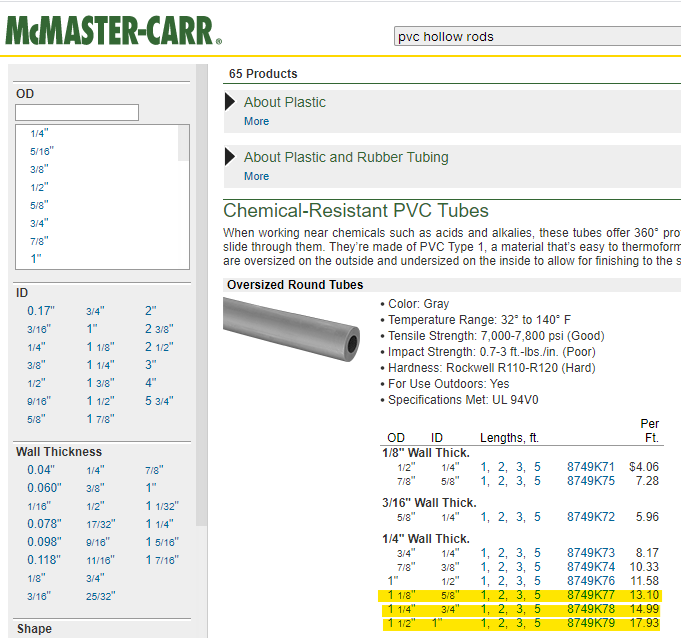Click the 65 Products count text
Image resolution: width=681 pixels, height=638 pixels.
(x=263, y=74)
